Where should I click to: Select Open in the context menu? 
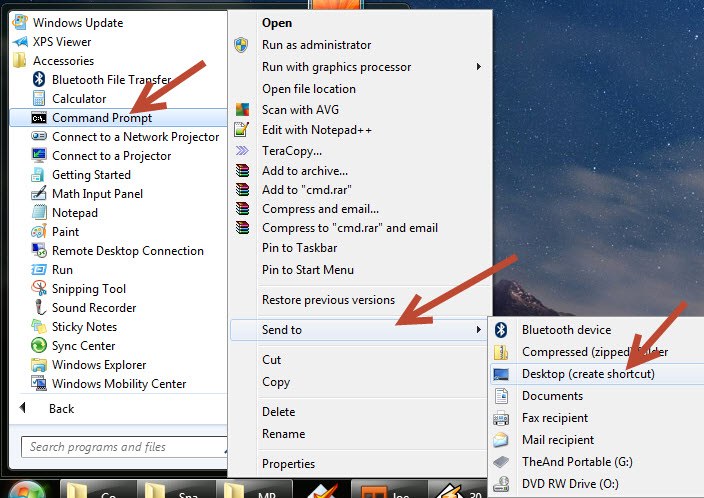coord(277,23)
